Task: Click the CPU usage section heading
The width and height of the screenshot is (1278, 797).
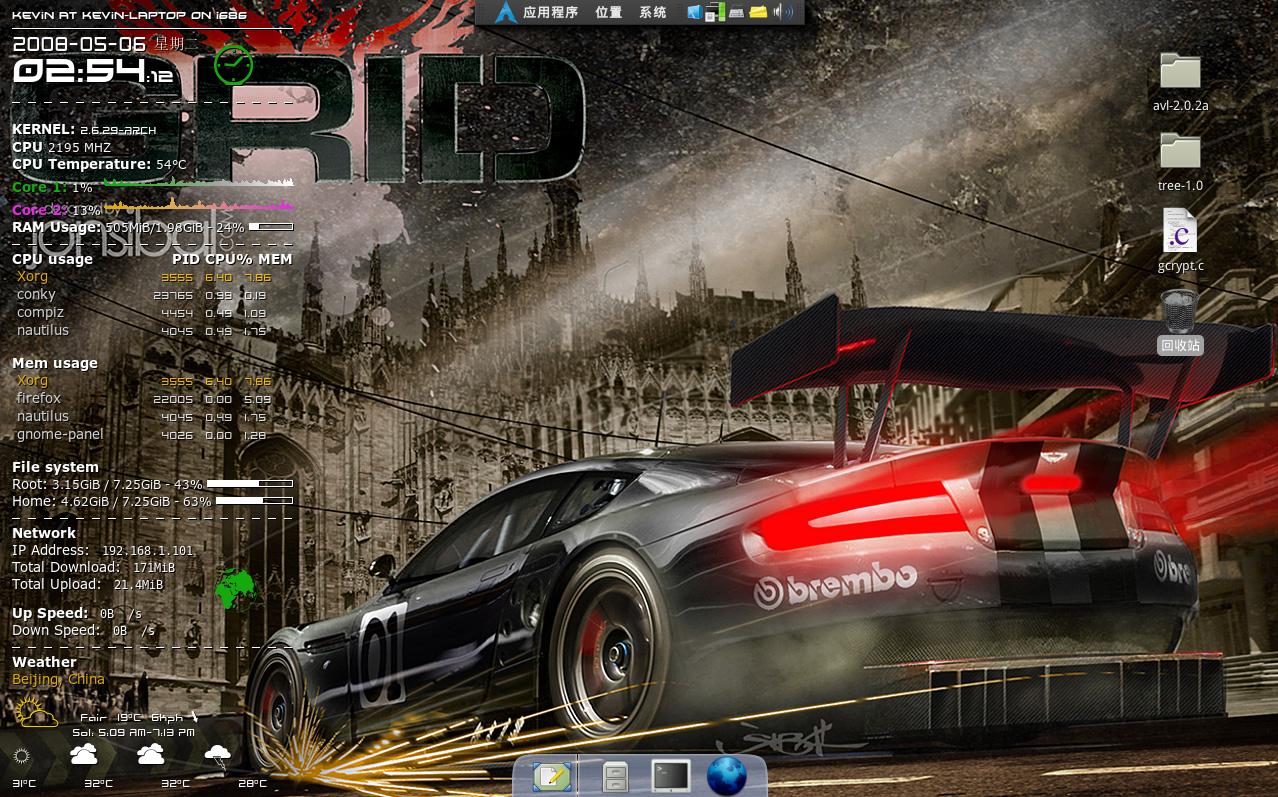Action: coord(52,259)
